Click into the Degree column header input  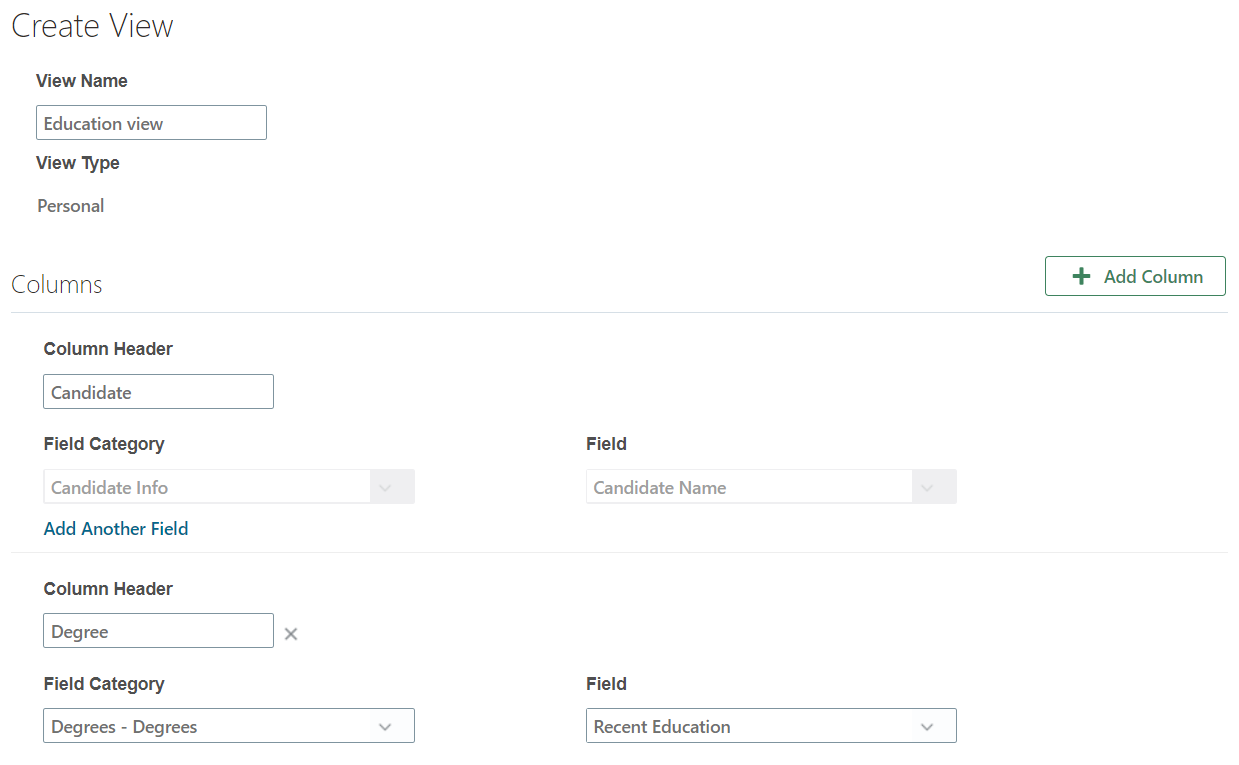pos(158,631)
